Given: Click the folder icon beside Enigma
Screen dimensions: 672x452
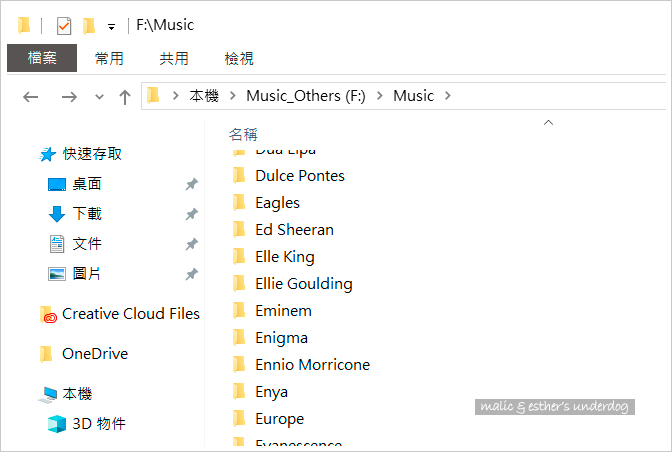Looking at the screenshot, I should pos(239,337).
